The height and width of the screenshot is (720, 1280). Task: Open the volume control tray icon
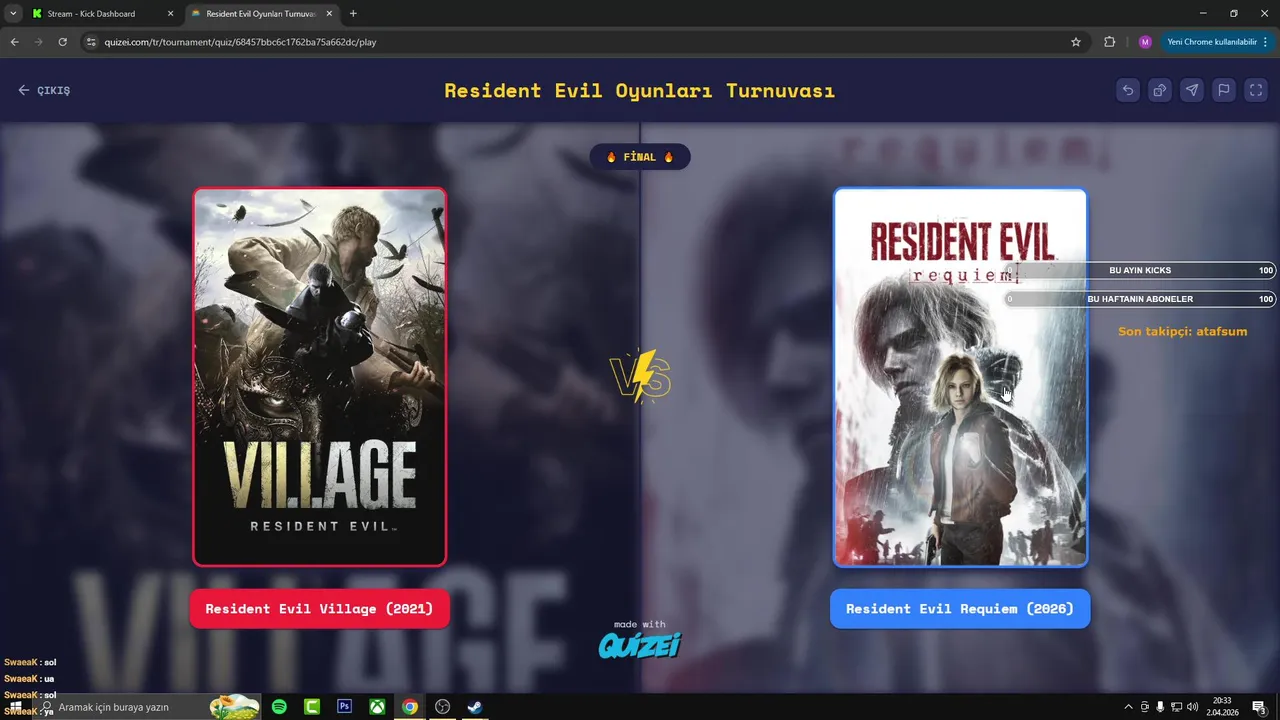[x=1192, y=707]
